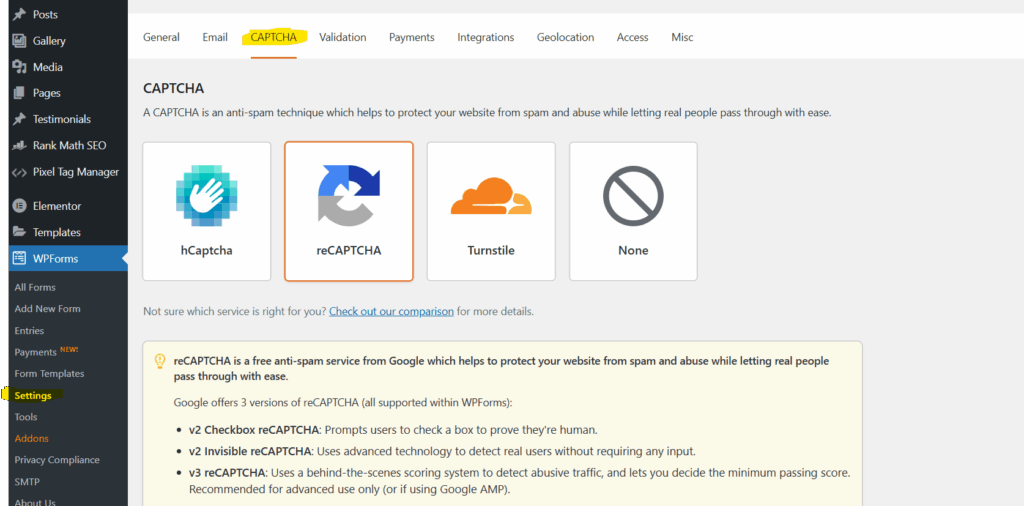Click the Rank Math SEO icon
Image resolution: width=1024 pixels, height=506 pixels.
(x=19, y=145)
